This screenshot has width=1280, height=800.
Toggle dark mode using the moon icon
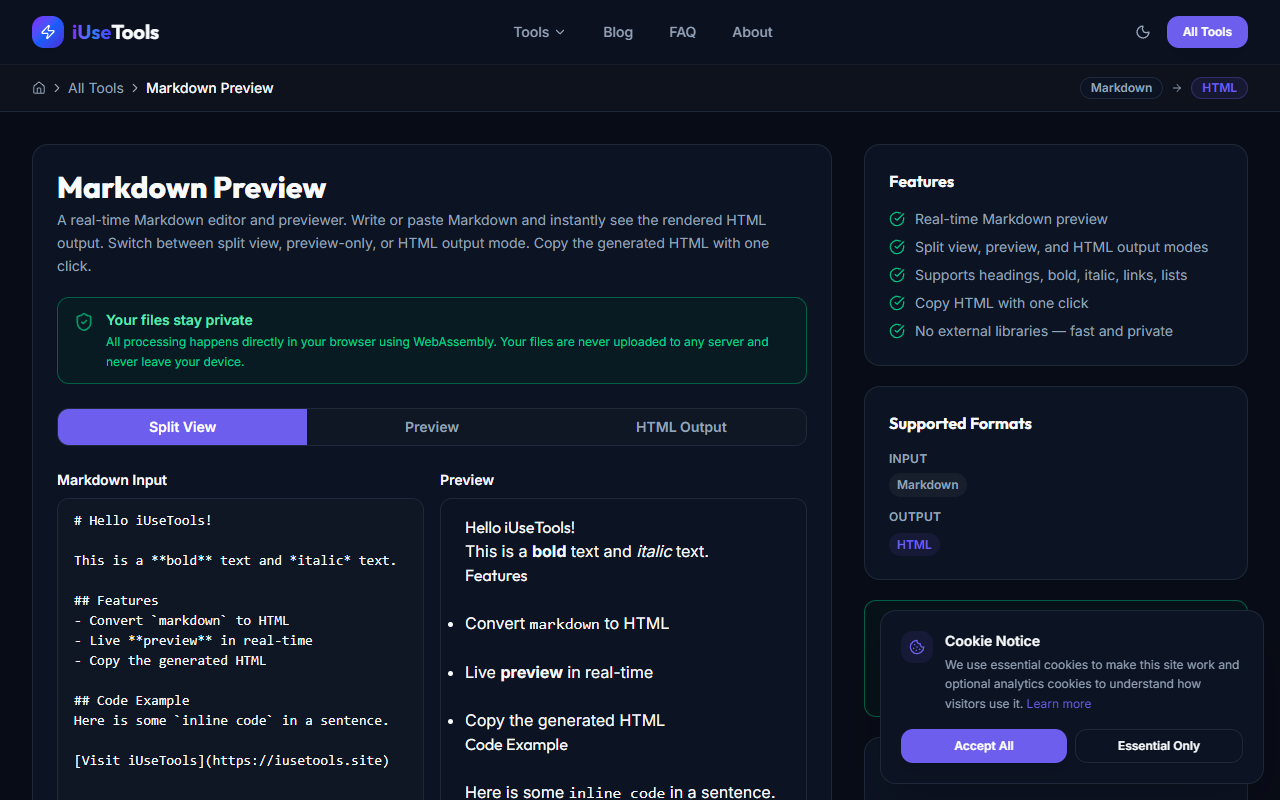coord(1142,32)
